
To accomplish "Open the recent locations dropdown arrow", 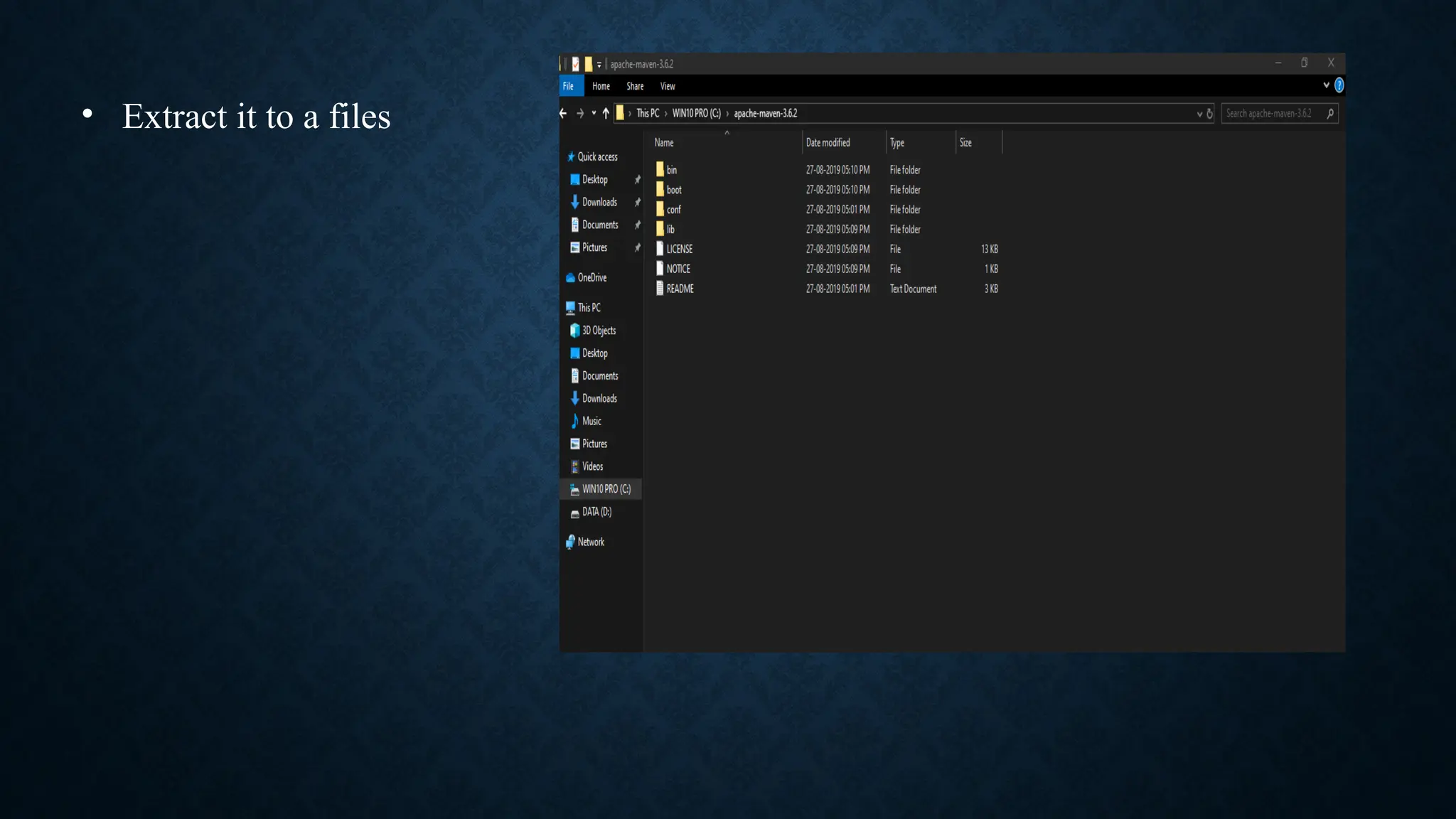I will [594, 113].
